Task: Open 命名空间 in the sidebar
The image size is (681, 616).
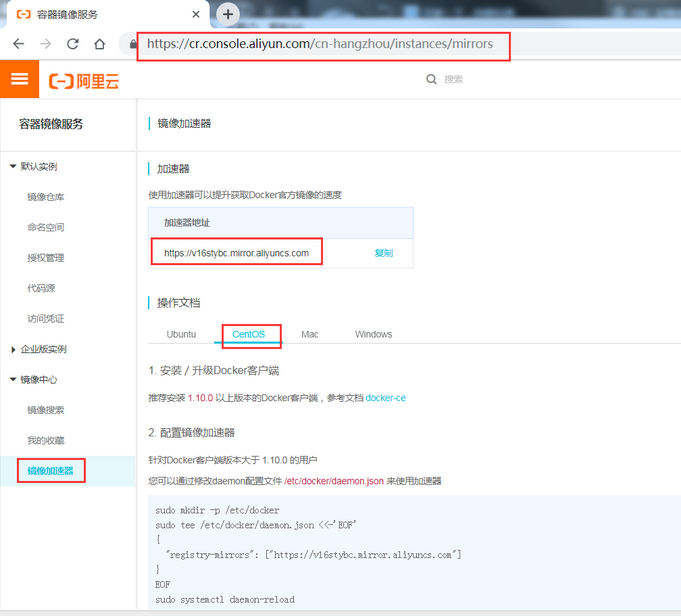Action: [46, 227]
